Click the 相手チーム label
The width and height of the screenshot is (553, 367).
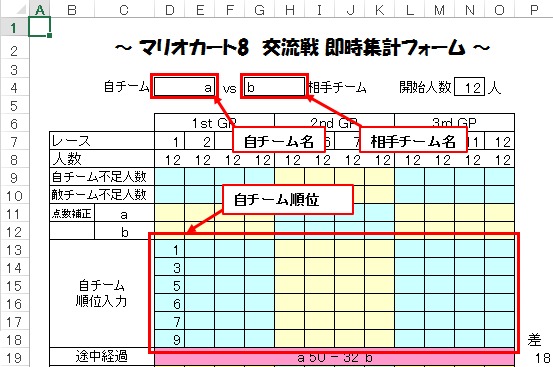coord(338,87)
